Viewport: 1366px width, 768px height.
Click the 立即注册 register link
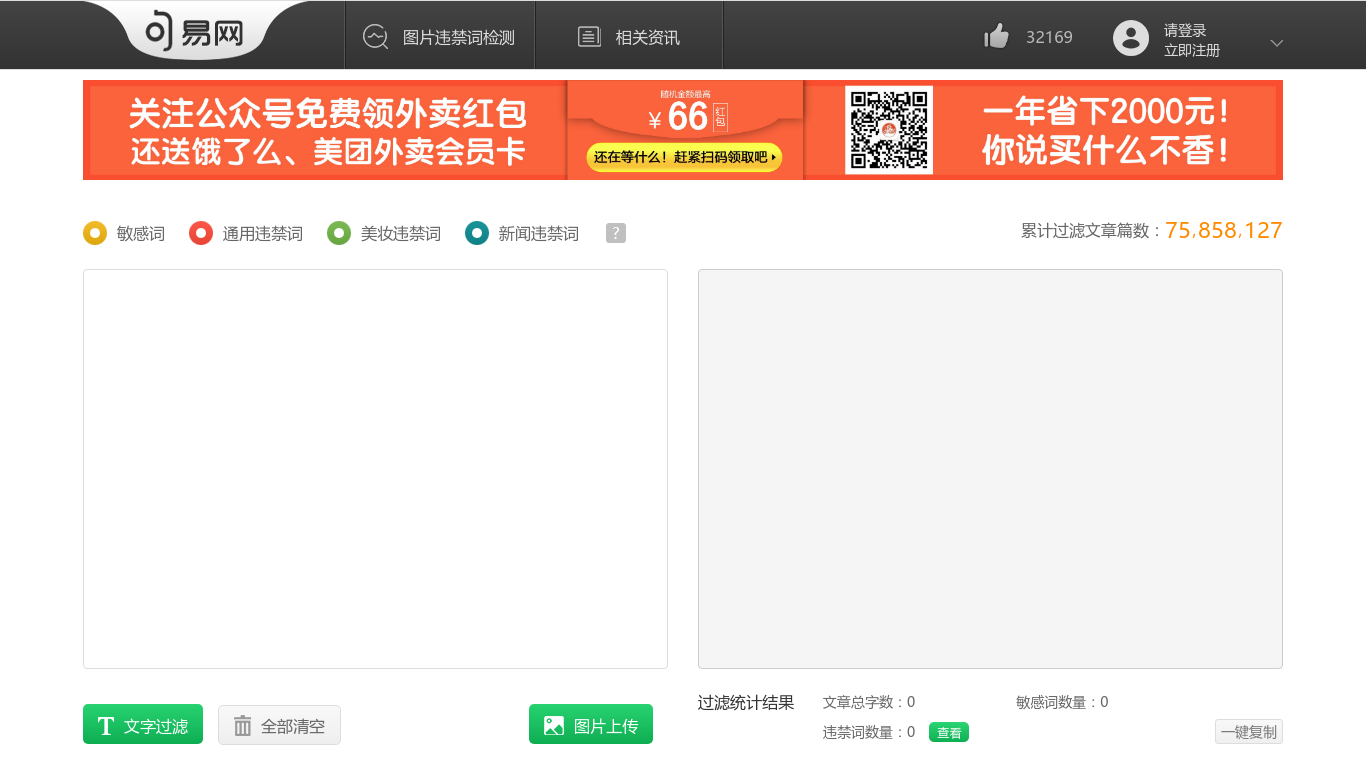(x=1192, y=50)
